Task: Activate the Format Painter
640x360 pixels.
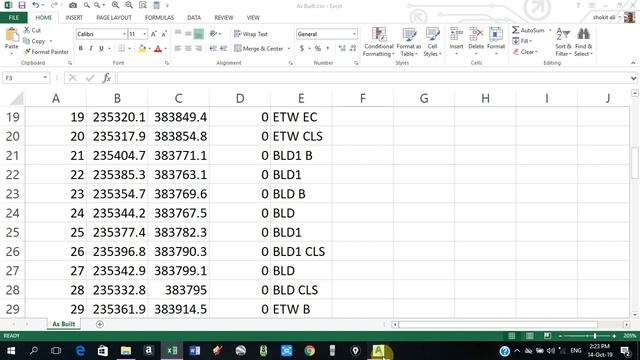Action: (46, 52)
